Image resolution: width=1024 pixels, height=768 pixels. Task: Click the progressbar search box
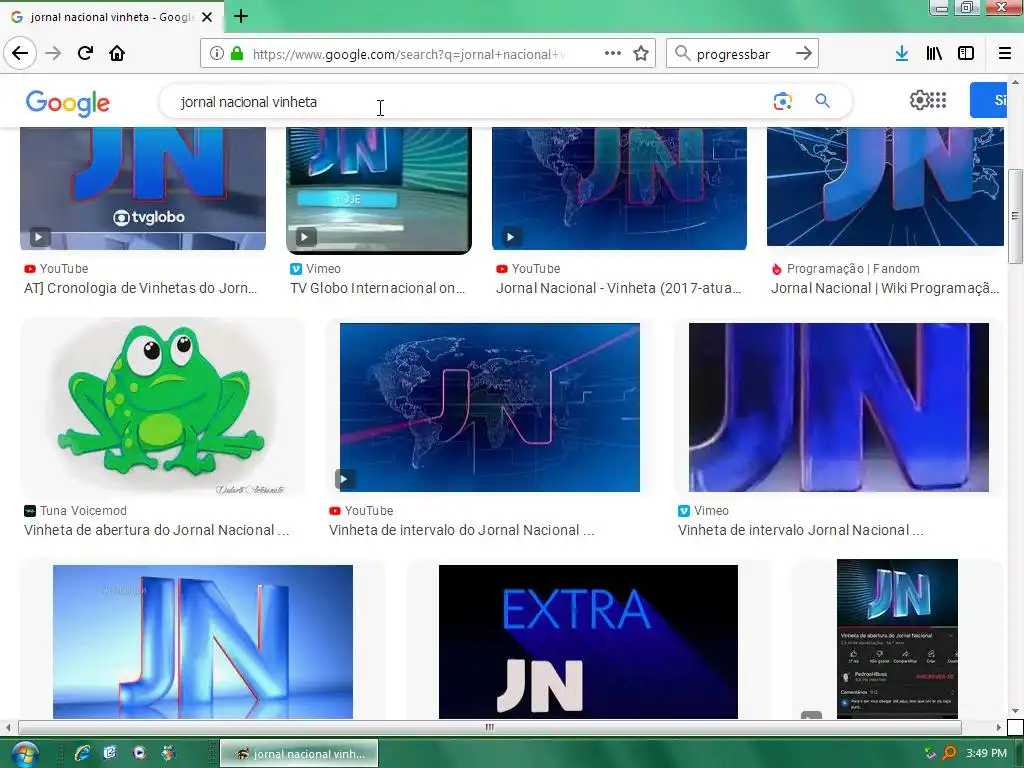point(742,54)
